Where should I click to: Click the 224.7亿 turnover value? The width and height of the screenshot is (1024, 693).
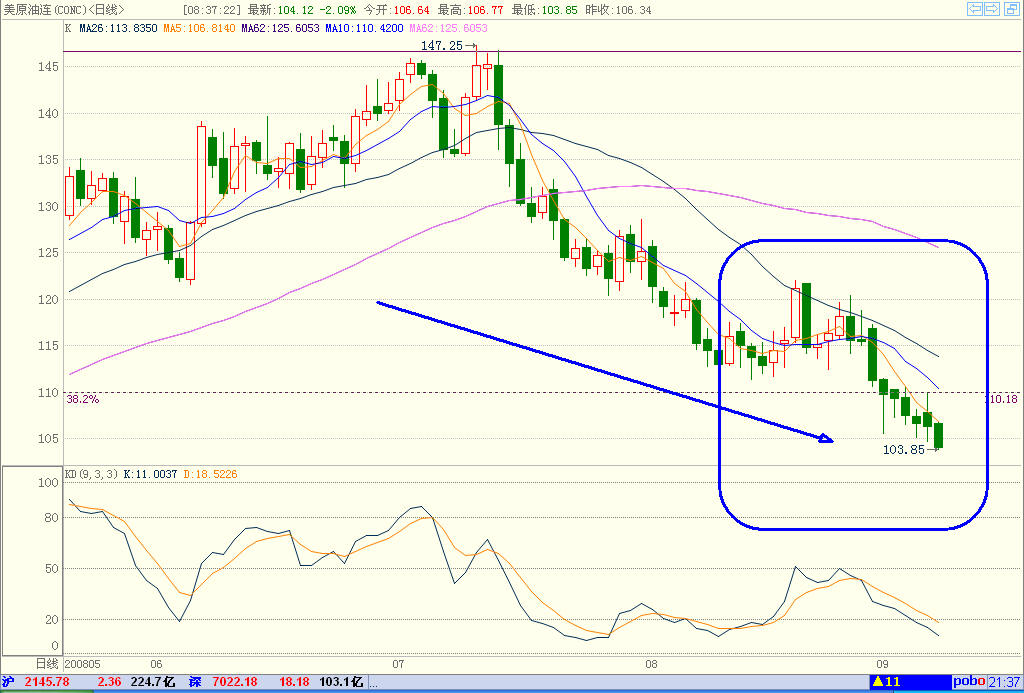(x=154, y=682)
